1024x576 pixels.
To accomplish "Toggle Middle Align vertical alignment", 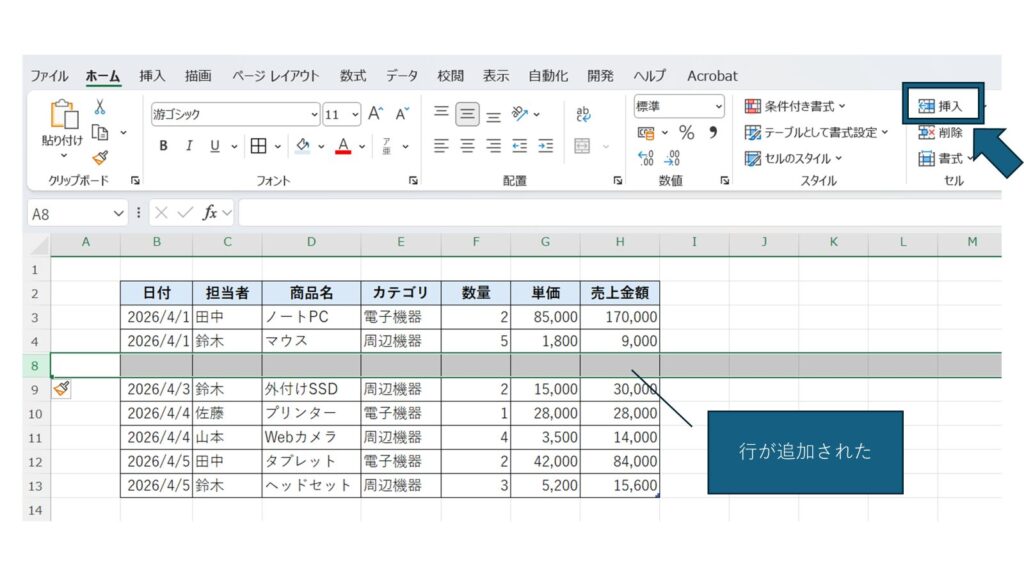I will pyautogui.click(x=467, y=114).
